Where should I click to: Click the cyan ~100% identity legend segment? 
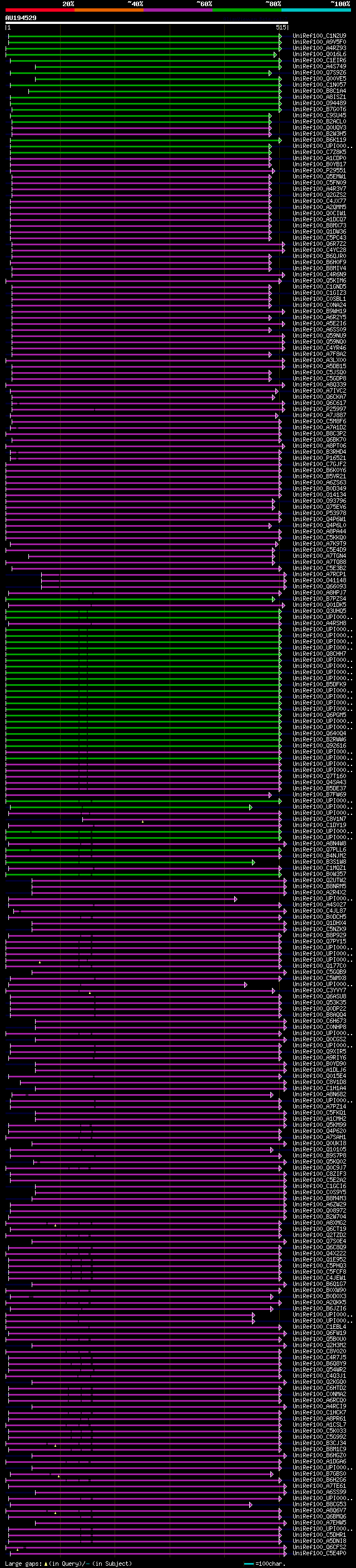pyautogui.click(x=316, y=10)
